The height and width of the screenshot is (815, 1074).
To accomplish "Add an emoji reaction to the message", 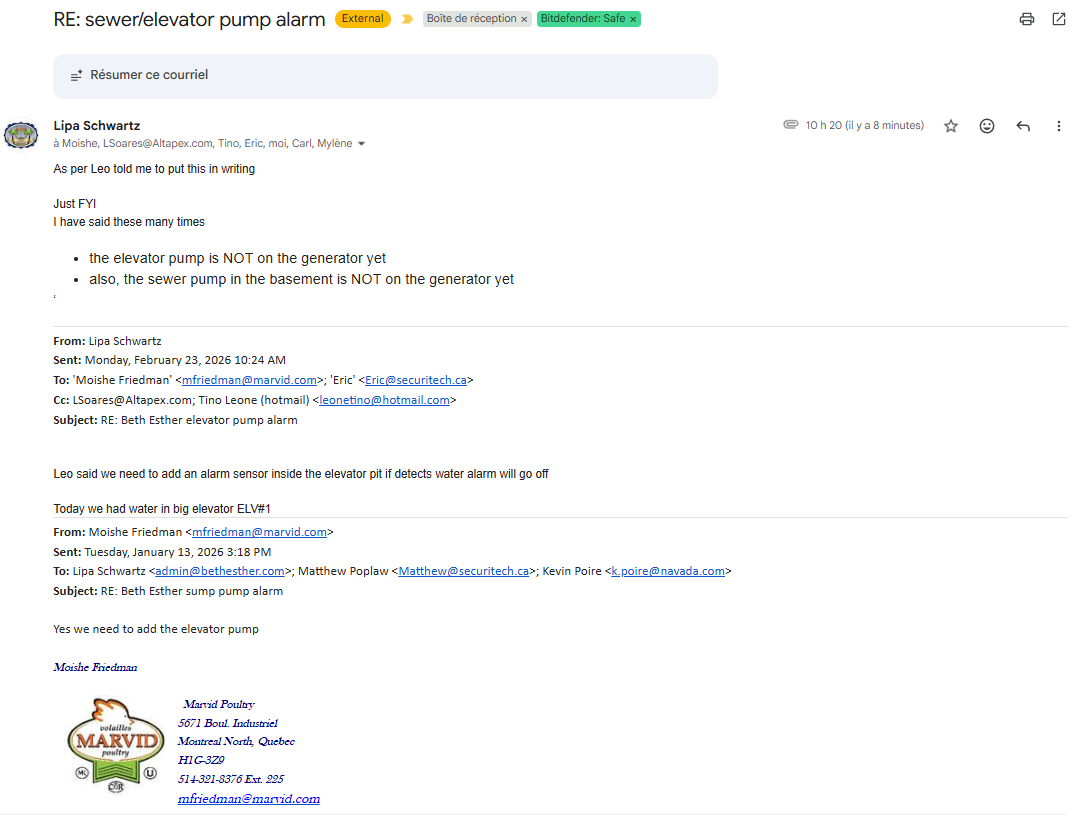I will (986, 126).
